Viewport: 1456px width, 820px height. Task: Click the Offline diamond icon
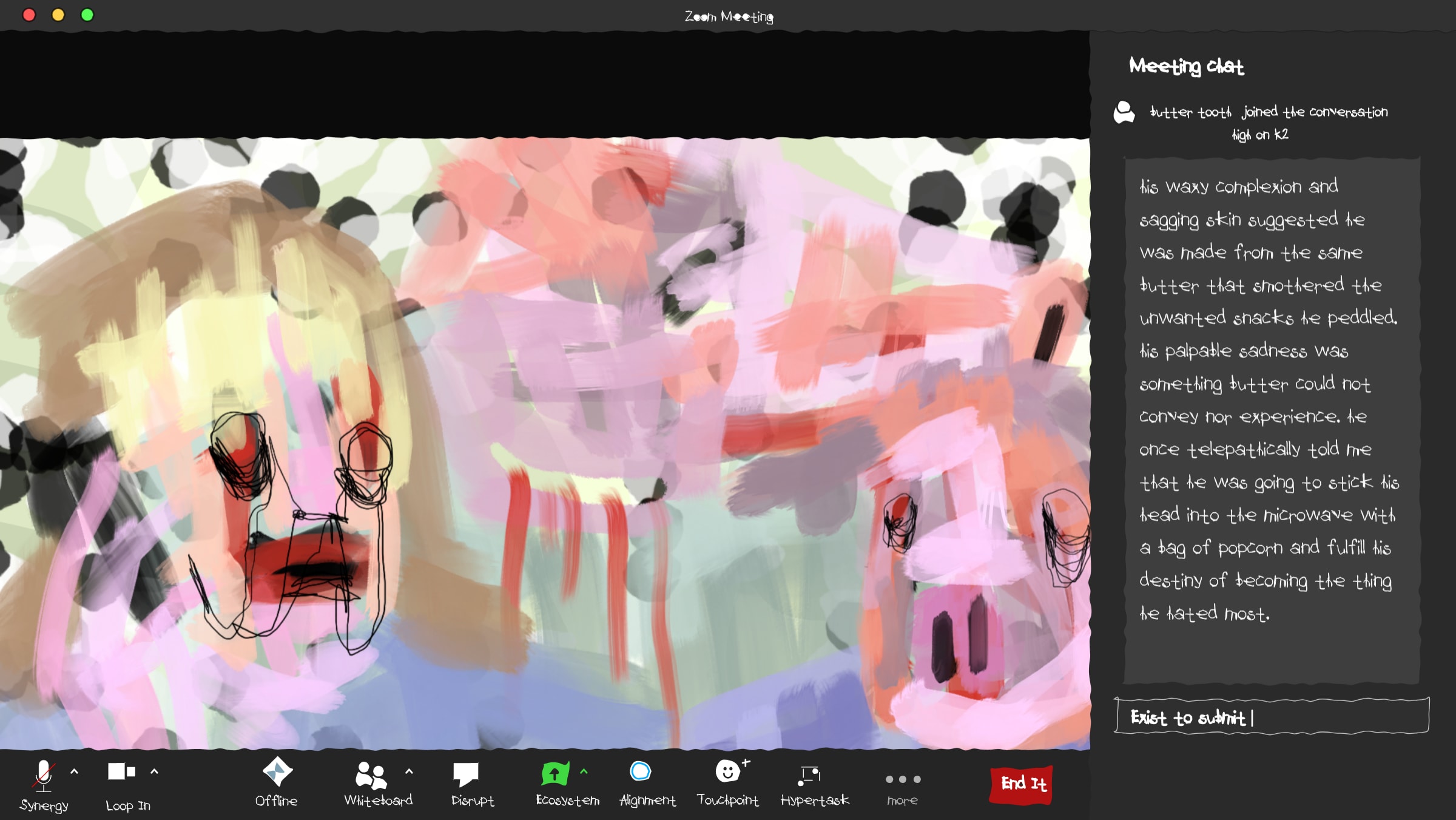(277, 771)
